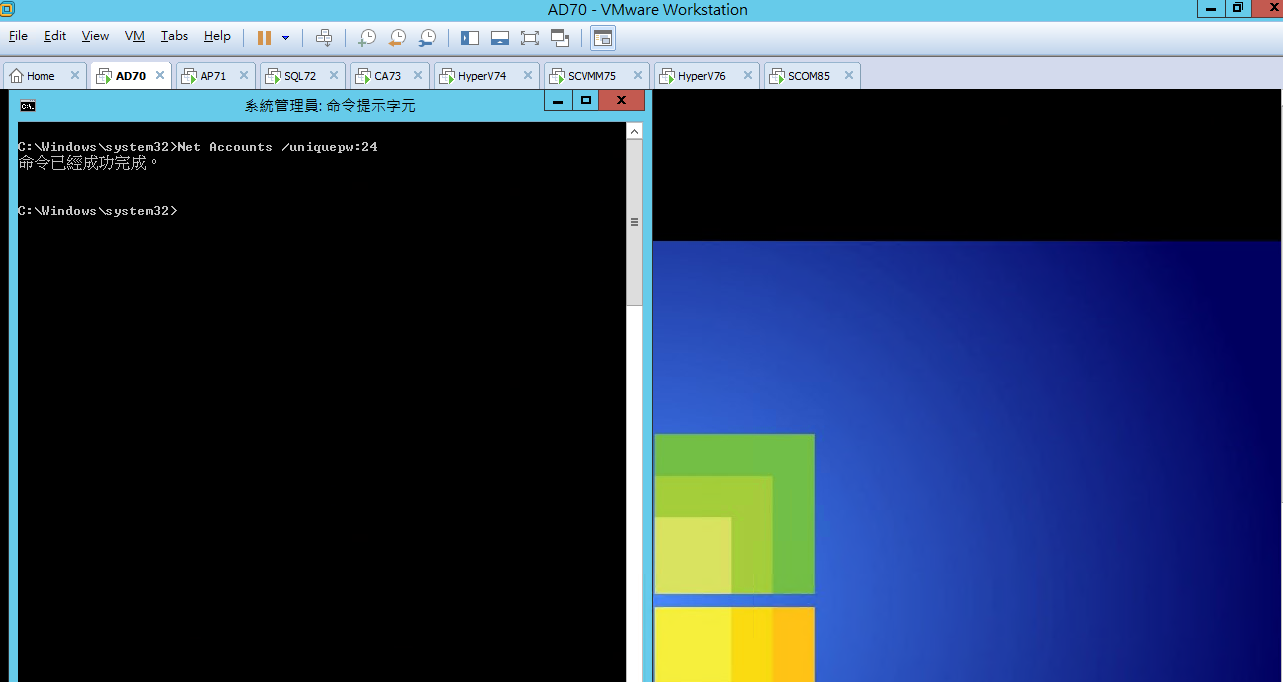The image size is (1283, 682).
Task: Click the Pause/Suspend VM toolbar button
Action: pos(264,38)
